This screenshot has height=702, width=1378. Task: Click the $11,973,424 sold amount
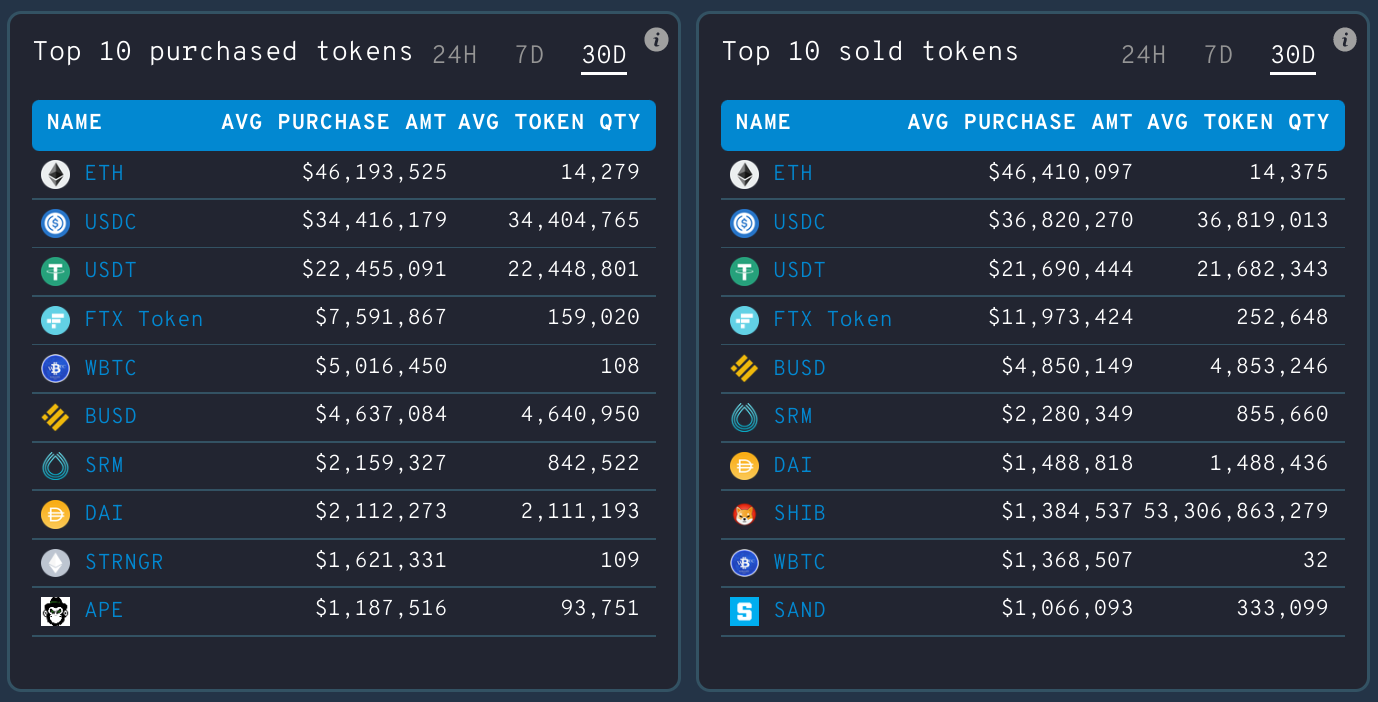[x=1061, y=320]
